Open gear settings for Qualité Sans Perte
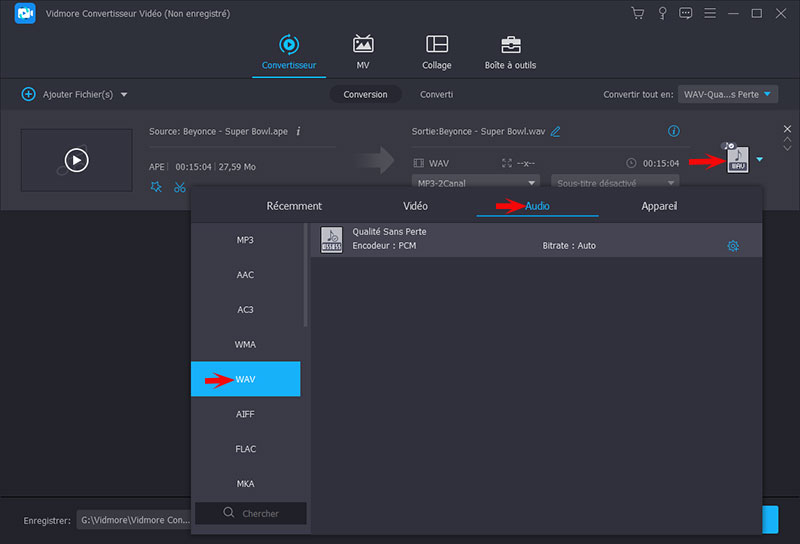The height and width of the screenshot is (544, 800). [x=733, y=246]
